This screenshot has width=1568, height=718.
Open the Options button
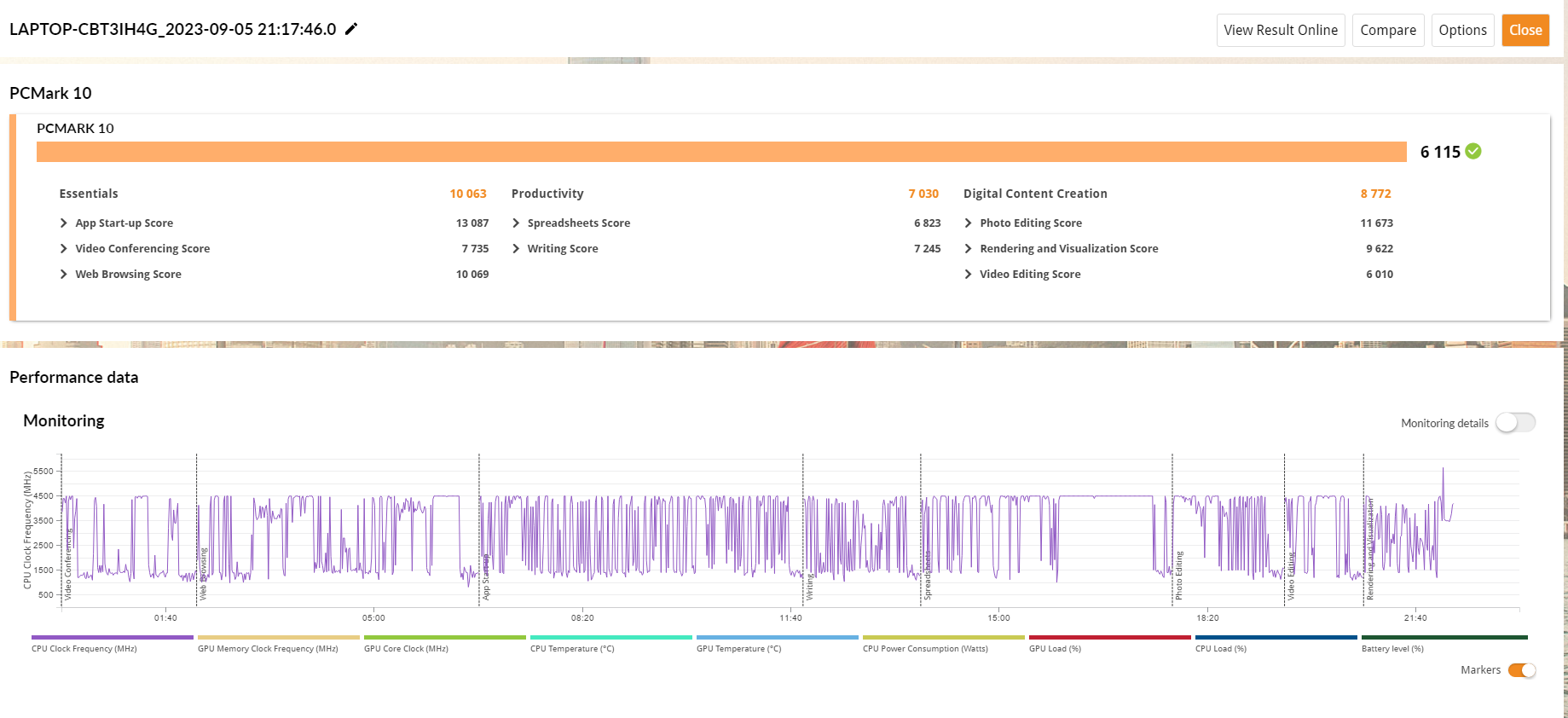point(1462,30)
